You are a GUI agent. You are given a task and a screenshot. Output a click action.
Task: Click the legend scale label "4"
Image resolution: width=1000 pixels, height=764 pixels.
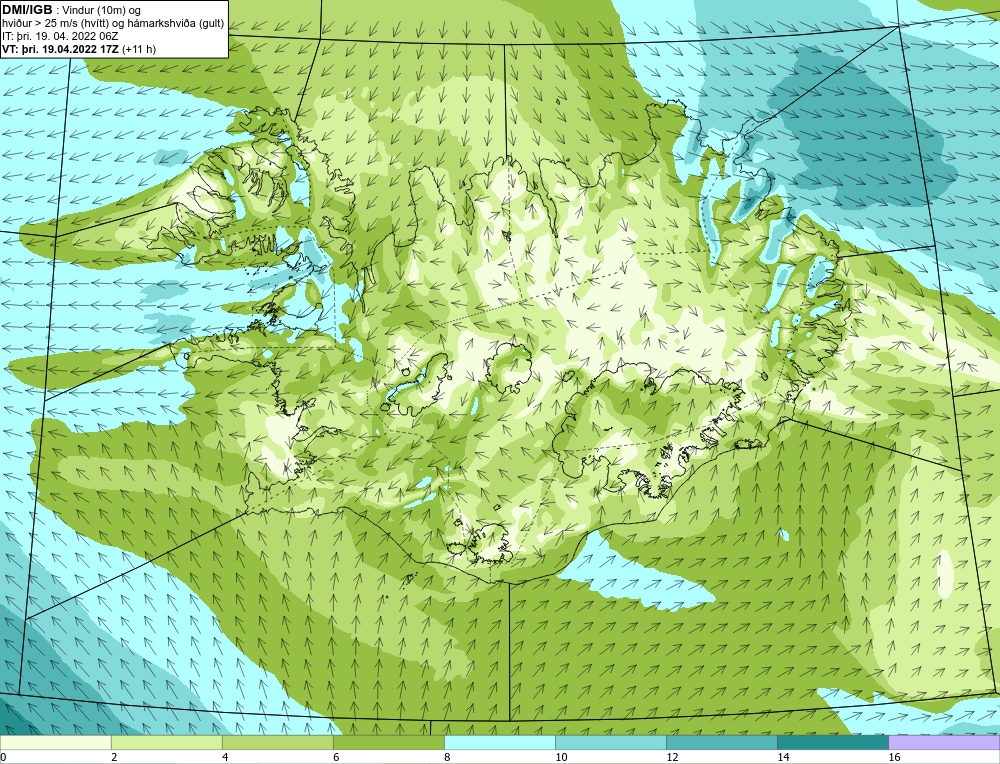click(225, 757)
